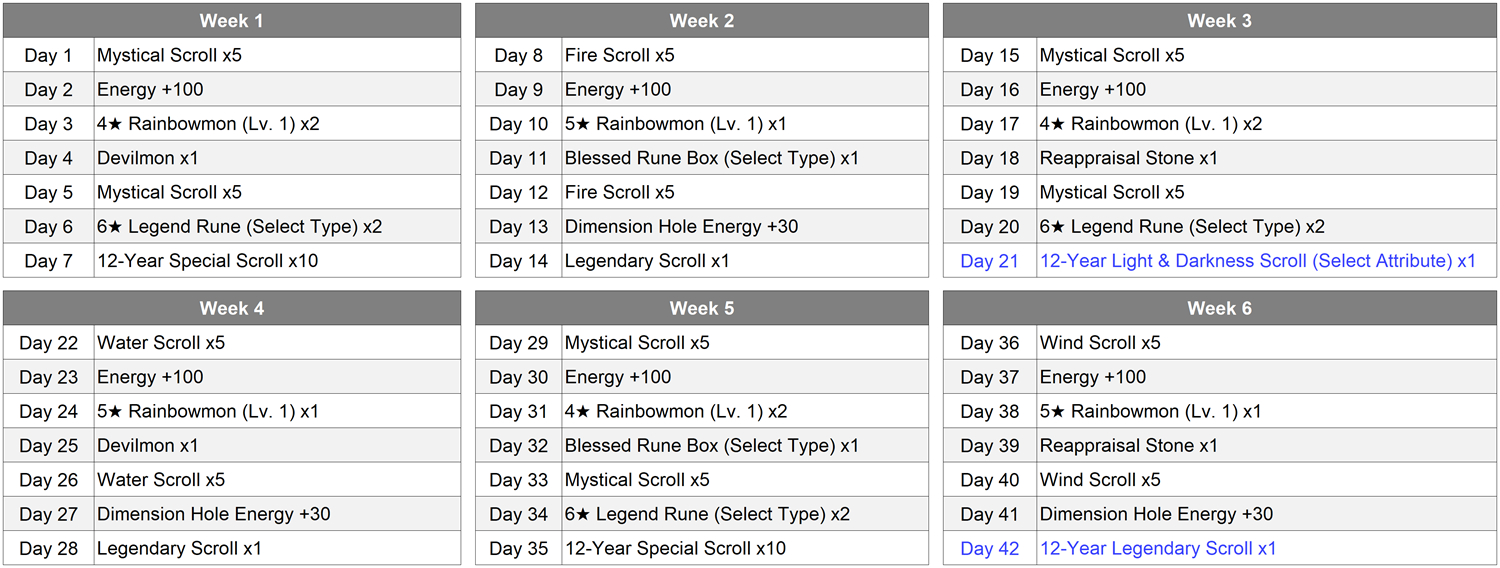1500x568 pixels.
Task: Select the Week 3 header cell
Action: pos(1219,21)
